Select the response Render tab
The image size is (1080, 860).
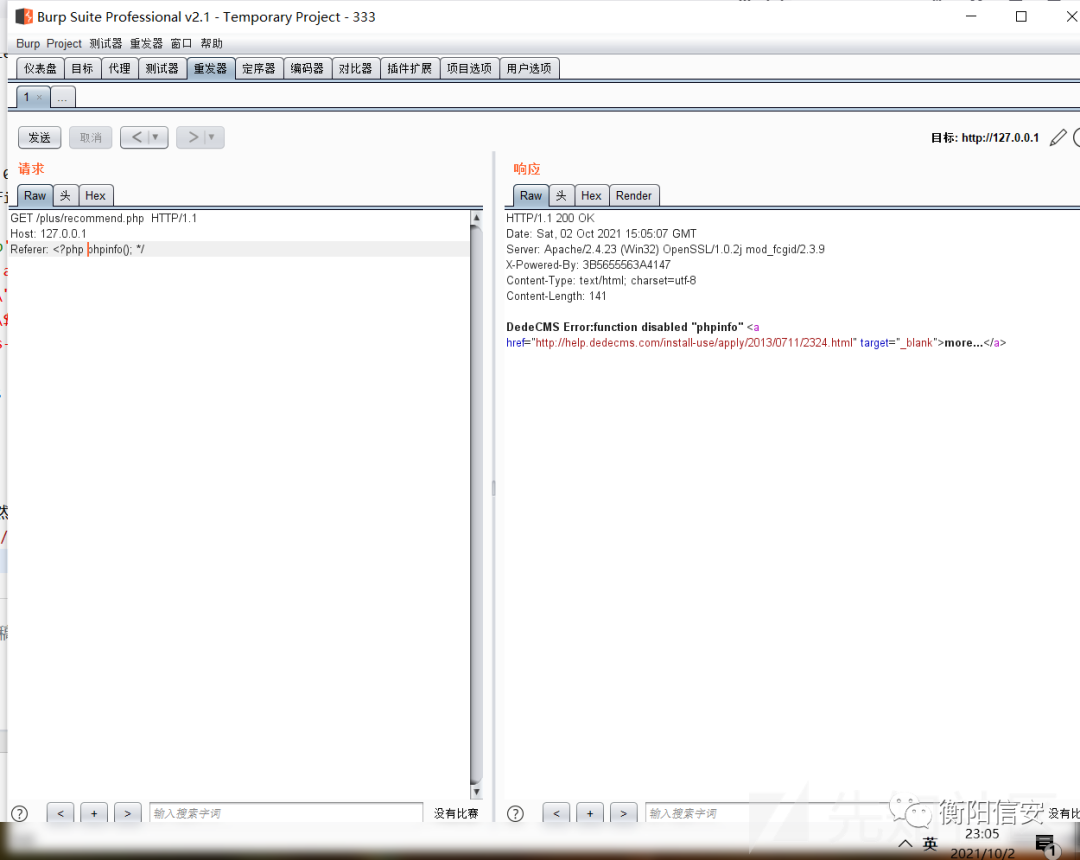click(x=634, y=196)
